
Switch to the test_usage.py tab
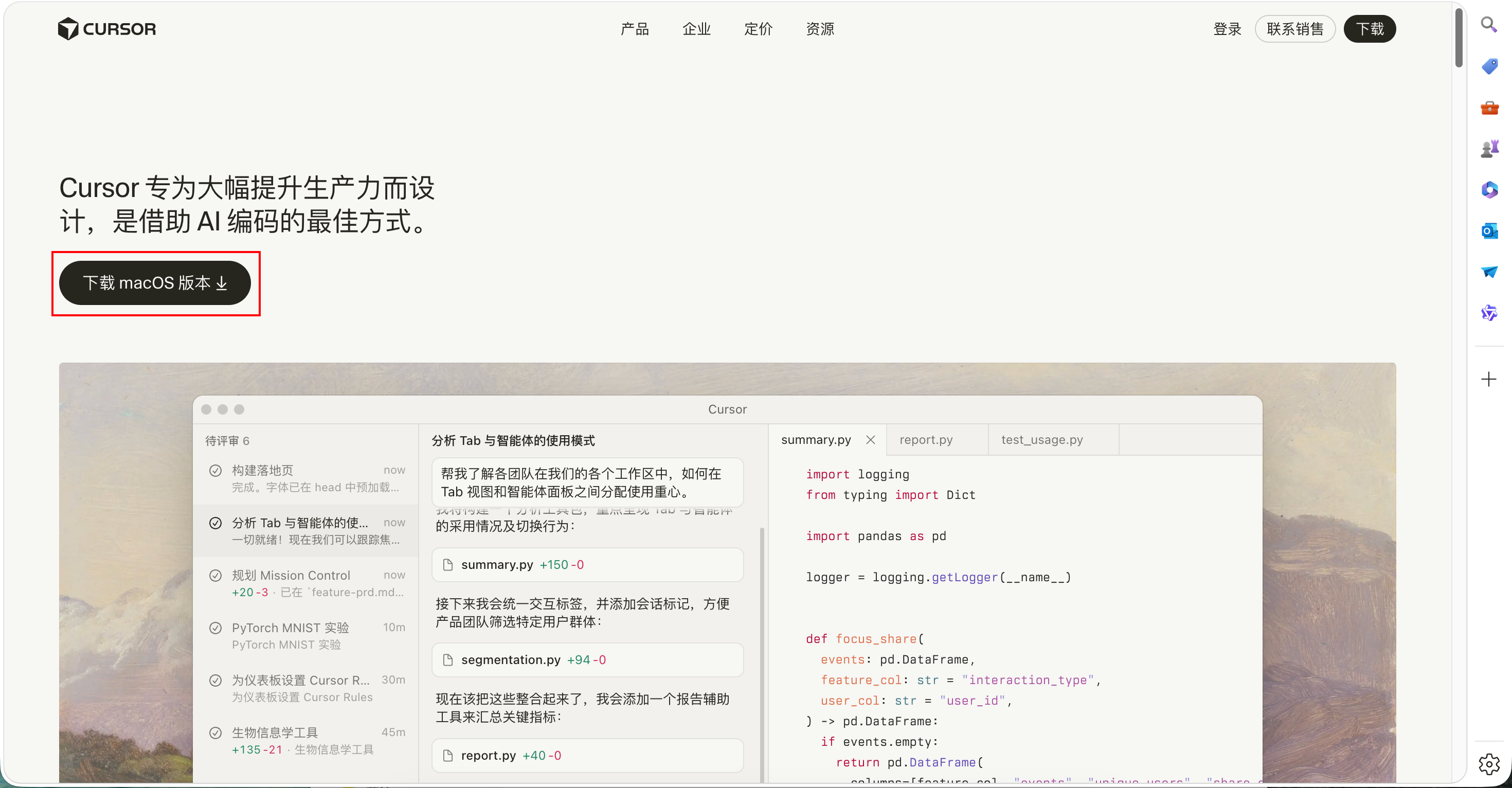coord(1042,439)
